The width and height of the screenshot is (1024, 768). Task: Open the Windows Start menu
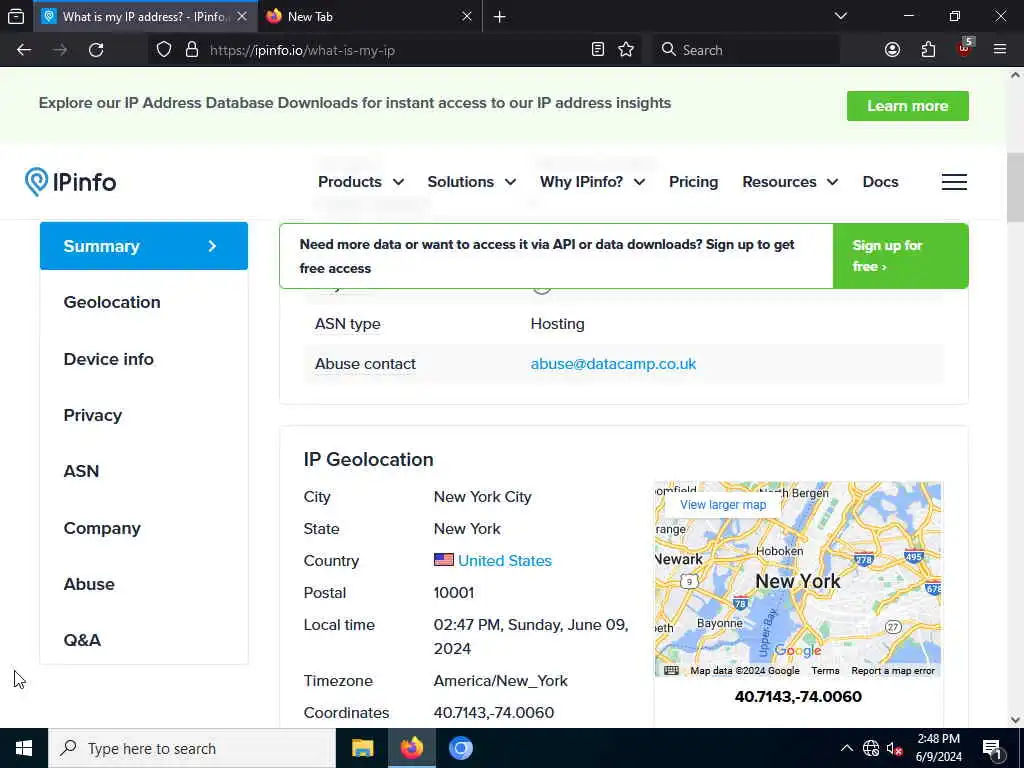tap(24, 748)
